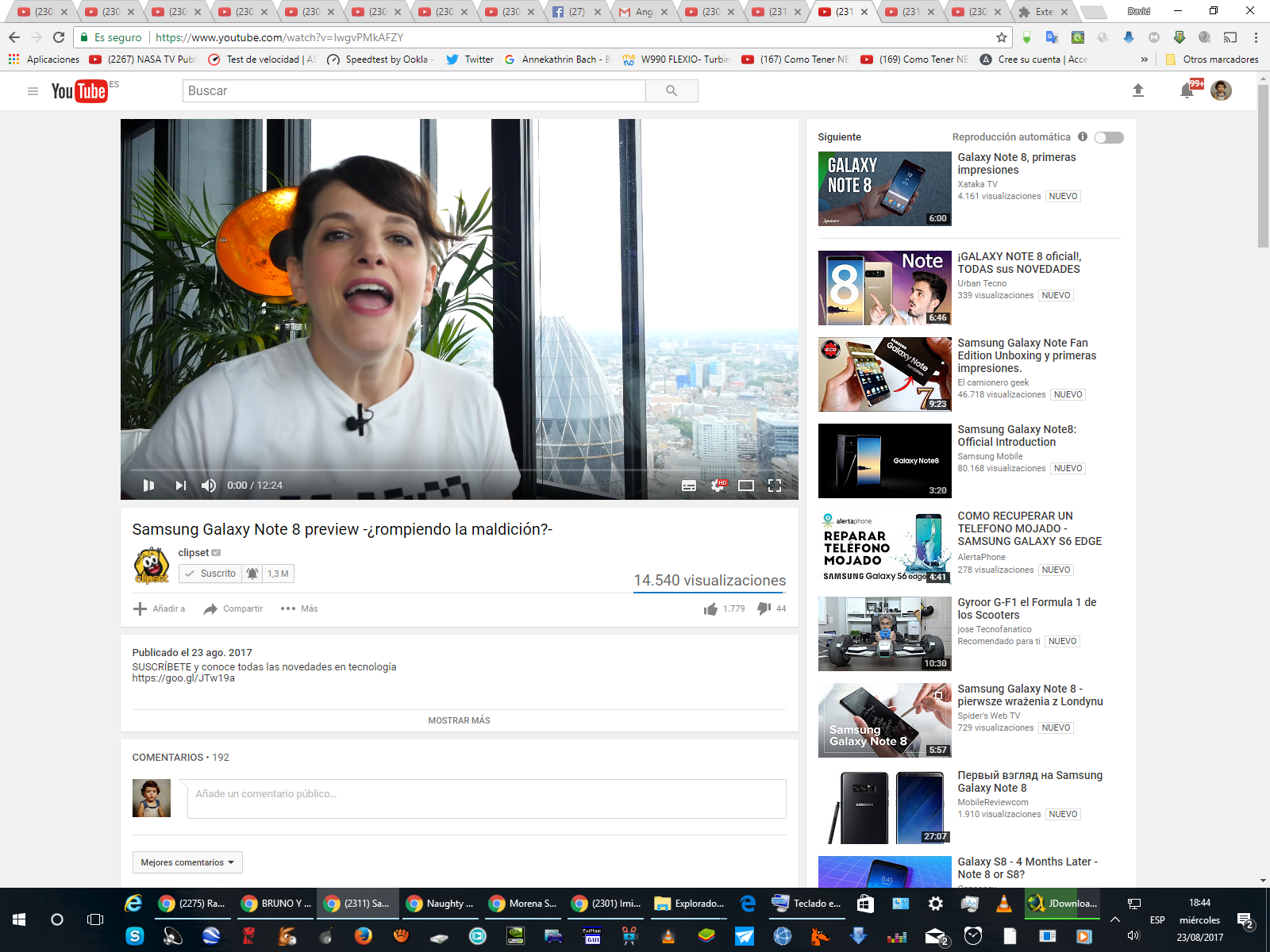Open YouTube notifications bell
Screen dimensions: 1270x952
(x=1187, y=91)
